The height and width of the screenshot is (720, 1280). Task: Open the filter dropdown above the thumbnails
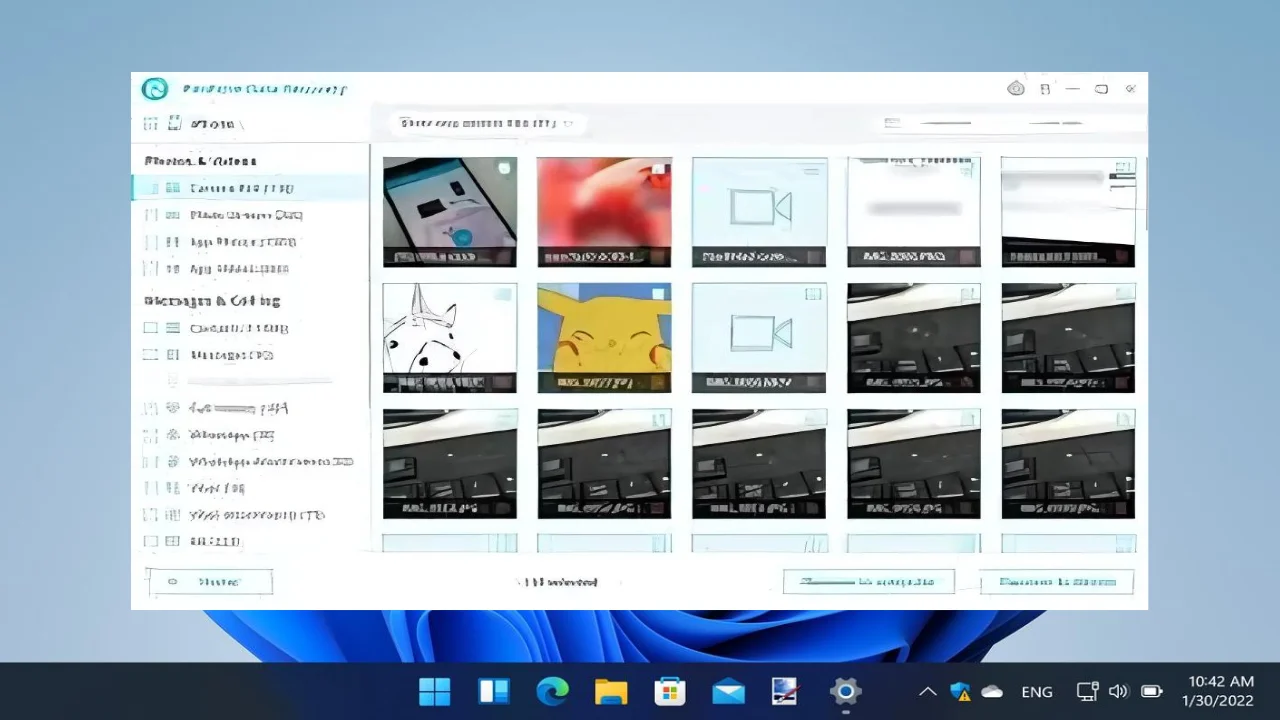487,123
